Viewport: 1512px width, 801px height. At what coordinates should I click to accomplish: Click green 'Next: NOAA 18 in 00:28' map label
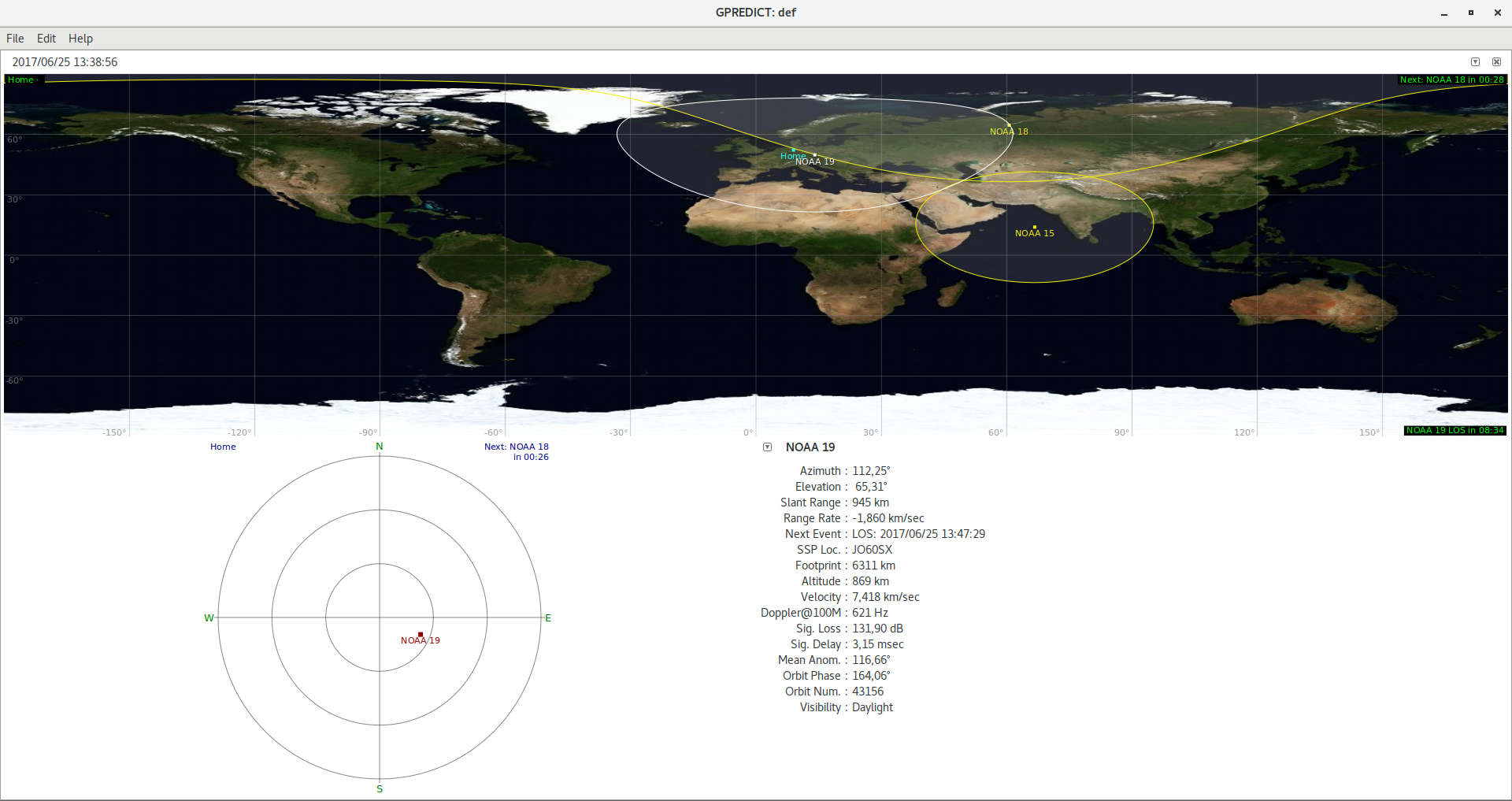[1451, 80]
